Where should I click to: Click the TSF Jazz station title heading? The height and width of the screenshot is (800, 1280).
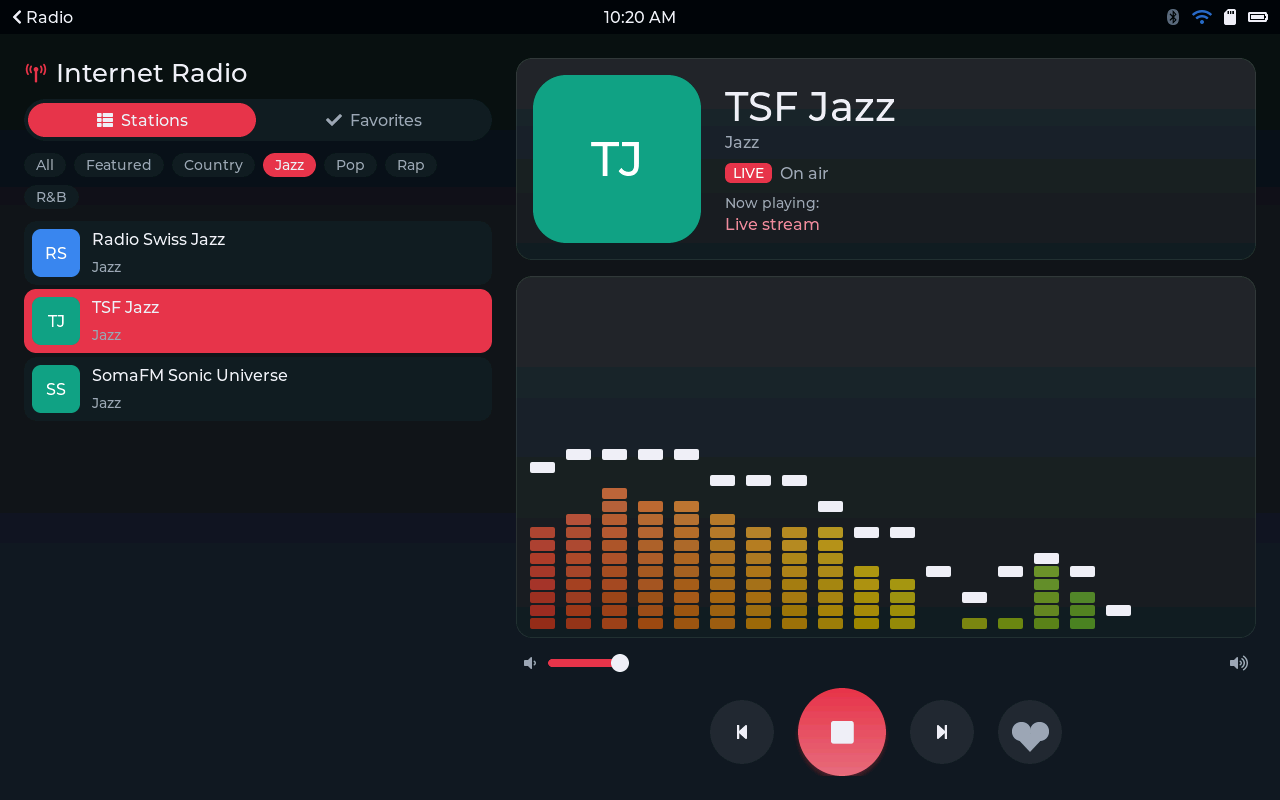point(810,107)
